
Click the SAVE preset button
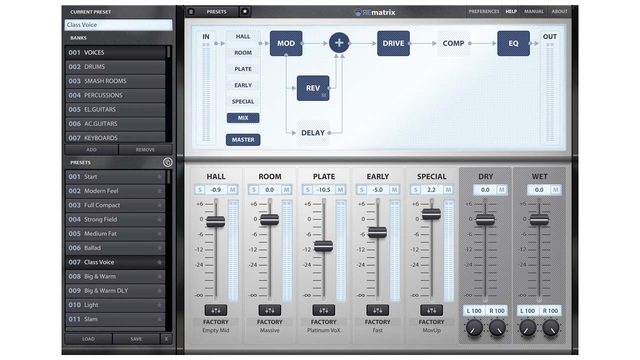[x=136, y=339]
